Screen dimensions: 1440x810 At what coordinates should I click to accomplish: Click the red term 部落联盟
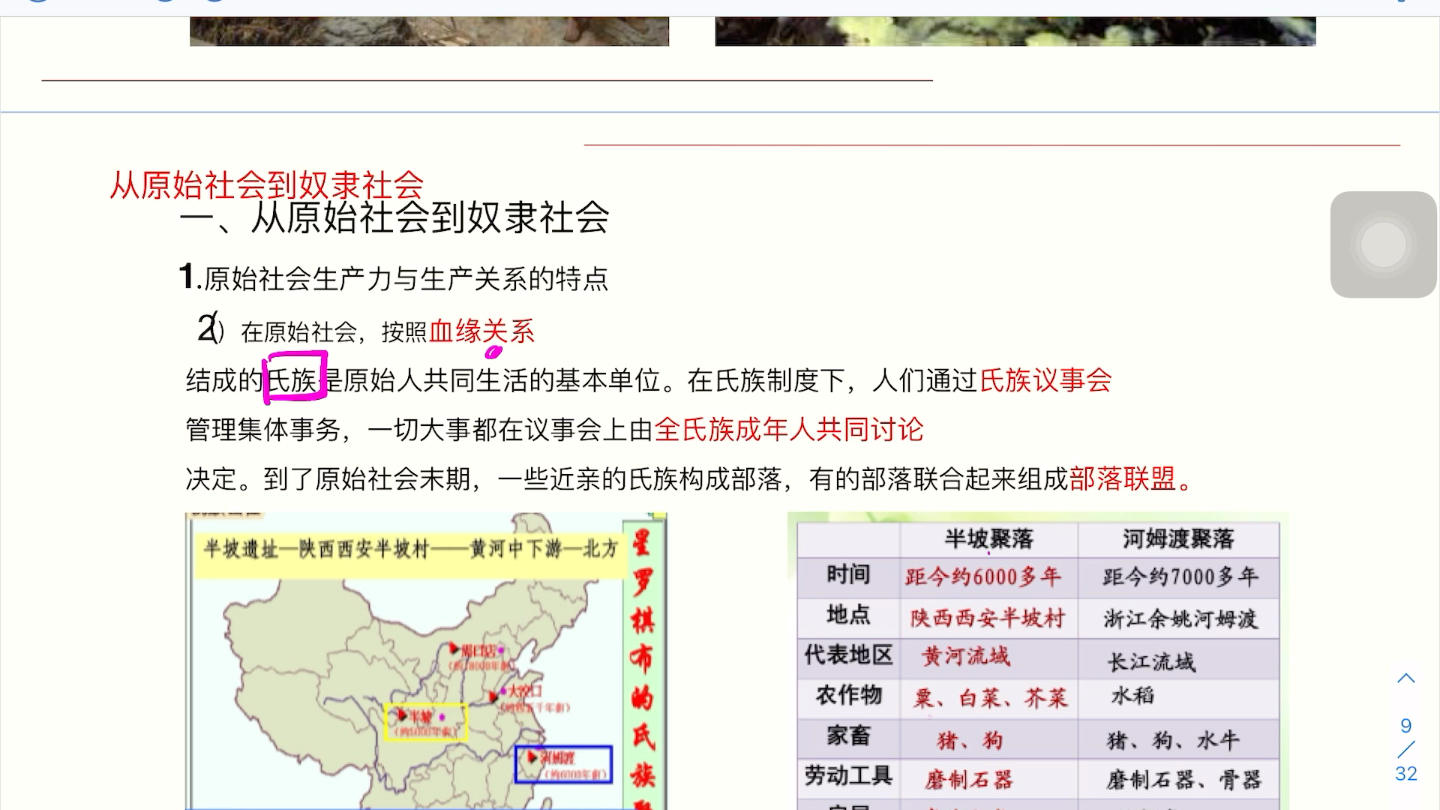(1122, 479)
